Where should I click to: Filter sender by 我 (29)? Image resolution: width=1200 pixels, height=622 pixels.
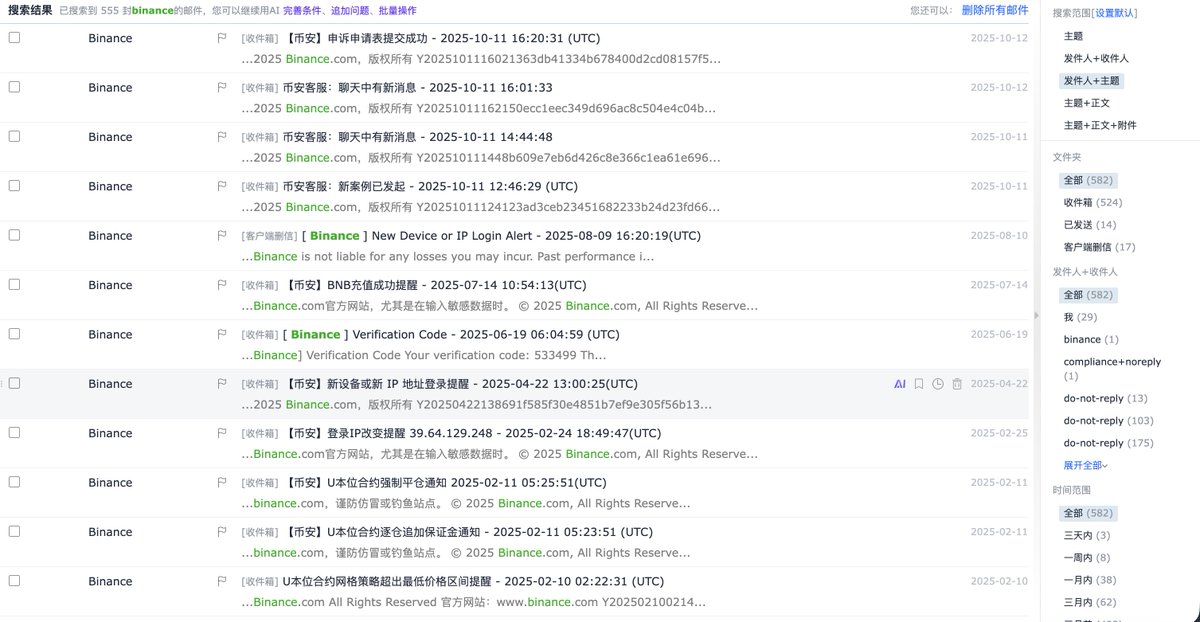click(1080, 317)
